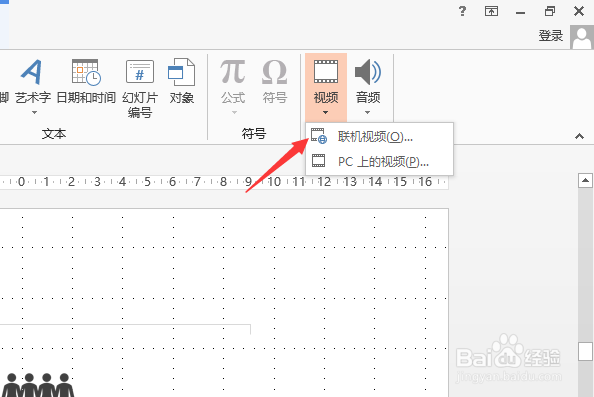Expand the 音频 dropdown arrow
Screen dimensions: 594x397
[x=367, y=113]
